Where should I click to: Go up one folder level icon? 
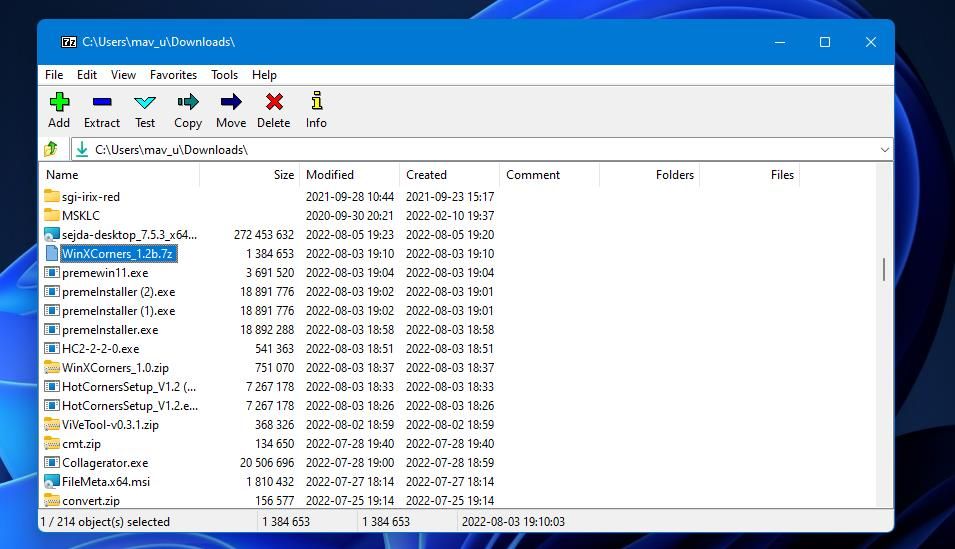51,149
